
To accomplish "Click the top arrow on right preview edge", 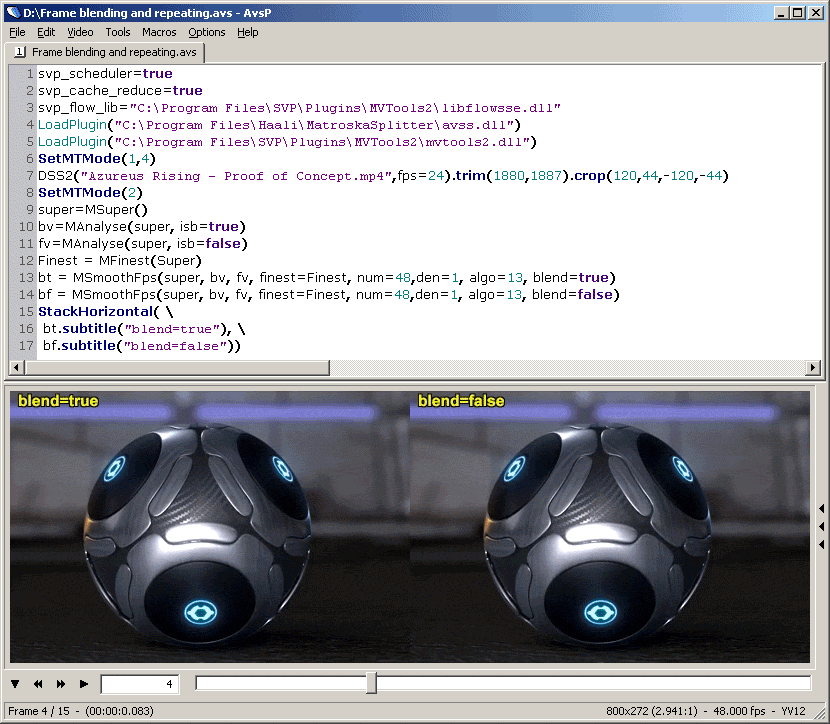I will click(x=821, y=508).
